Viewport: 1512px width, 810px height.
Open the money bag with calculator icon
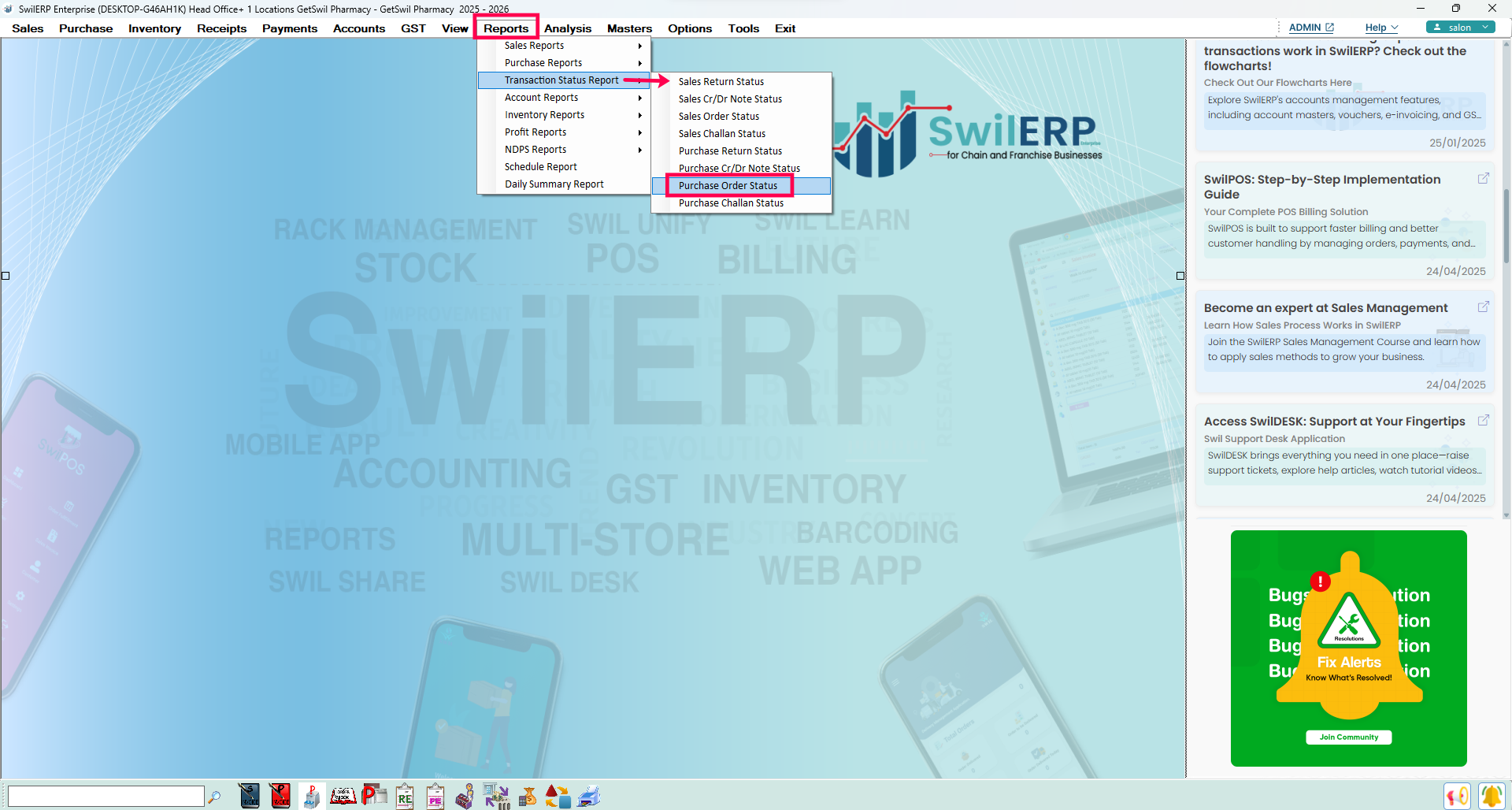click(527, 796)
